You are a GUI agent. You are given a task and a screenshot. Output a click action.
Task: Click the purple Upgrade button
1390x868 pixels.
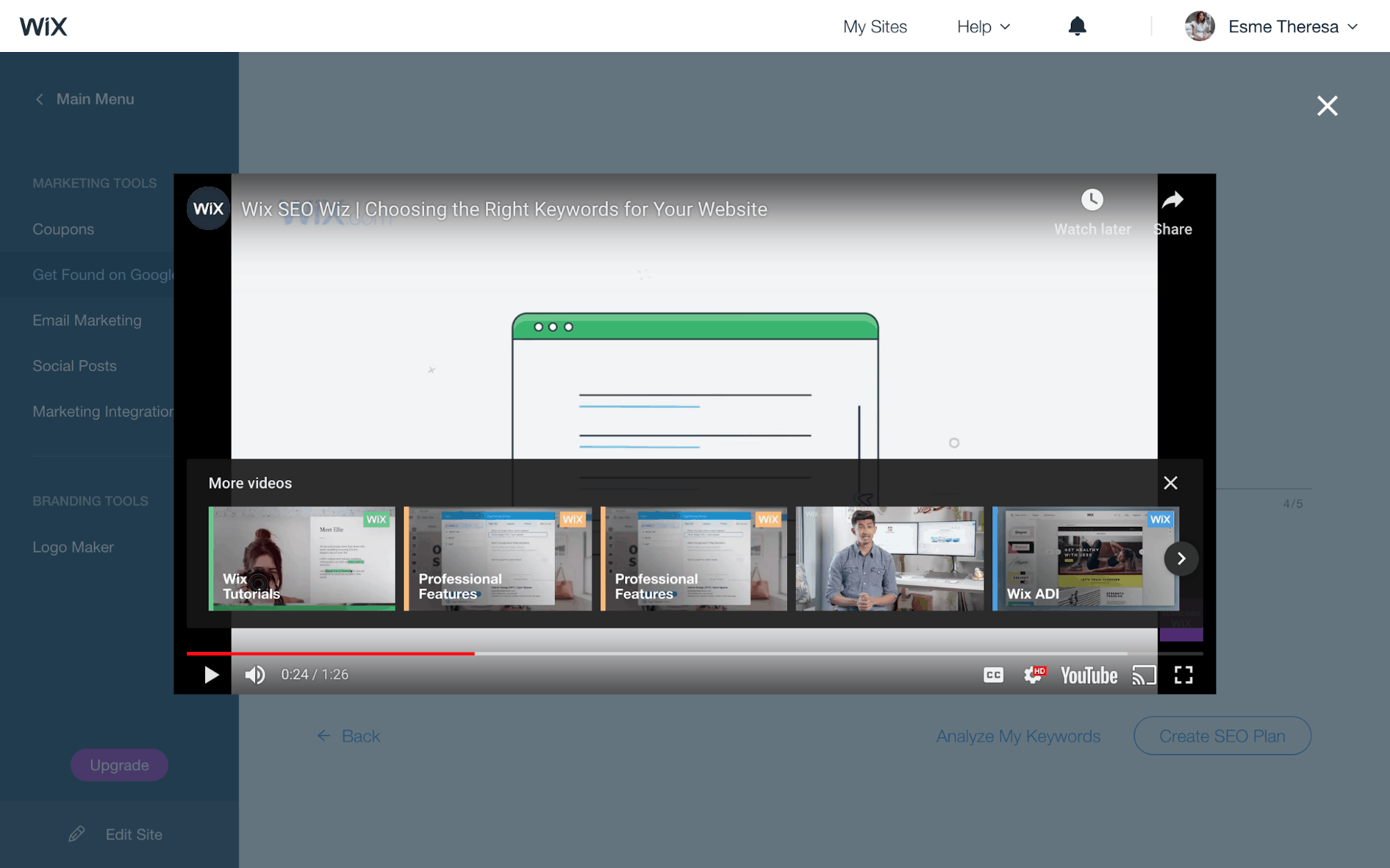119,765
